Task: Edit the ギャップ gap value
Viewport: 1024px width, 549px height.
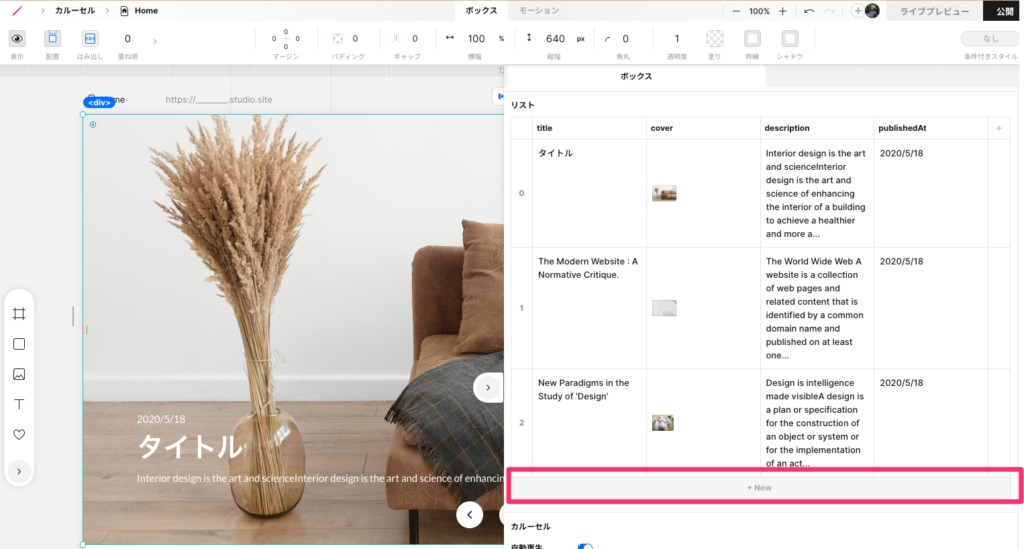Action: coord(415,39)
